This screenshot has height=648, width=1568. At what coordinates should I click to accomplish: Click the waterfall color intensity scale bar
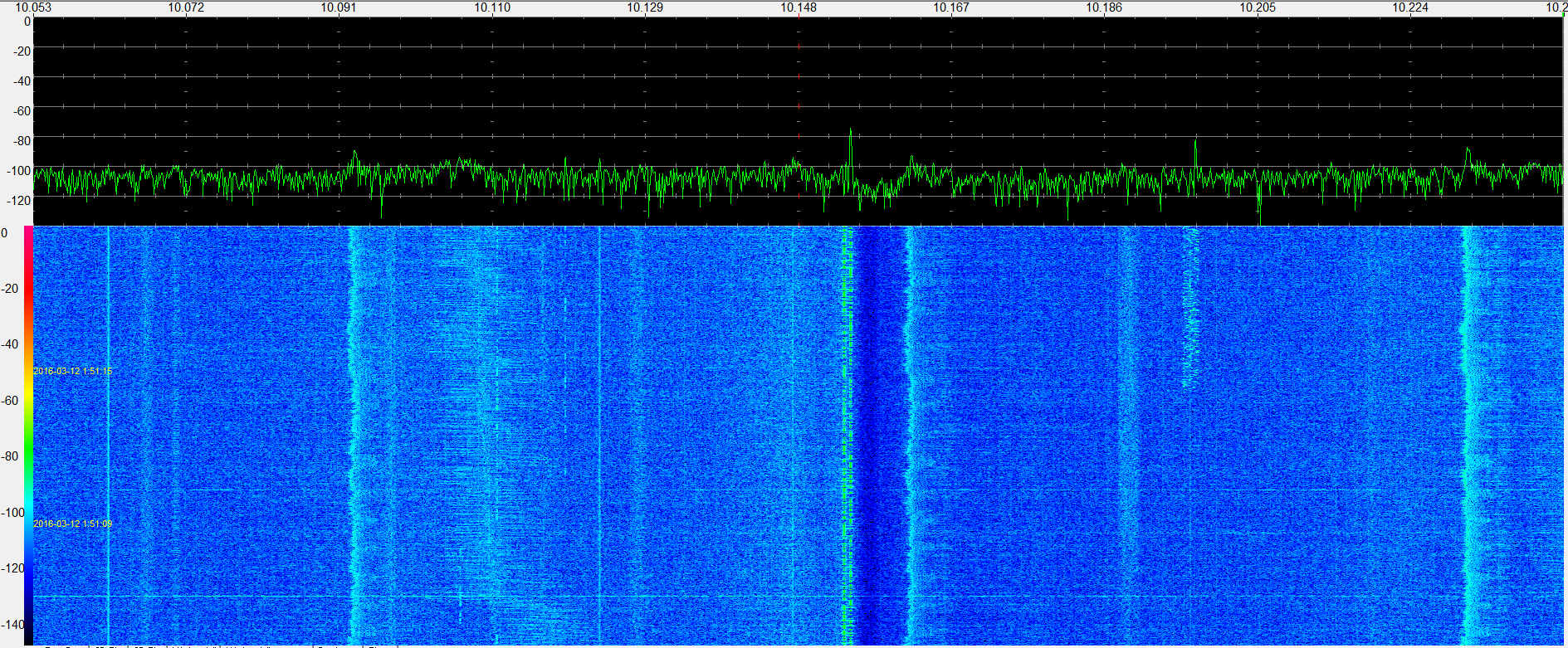(28, 435)
